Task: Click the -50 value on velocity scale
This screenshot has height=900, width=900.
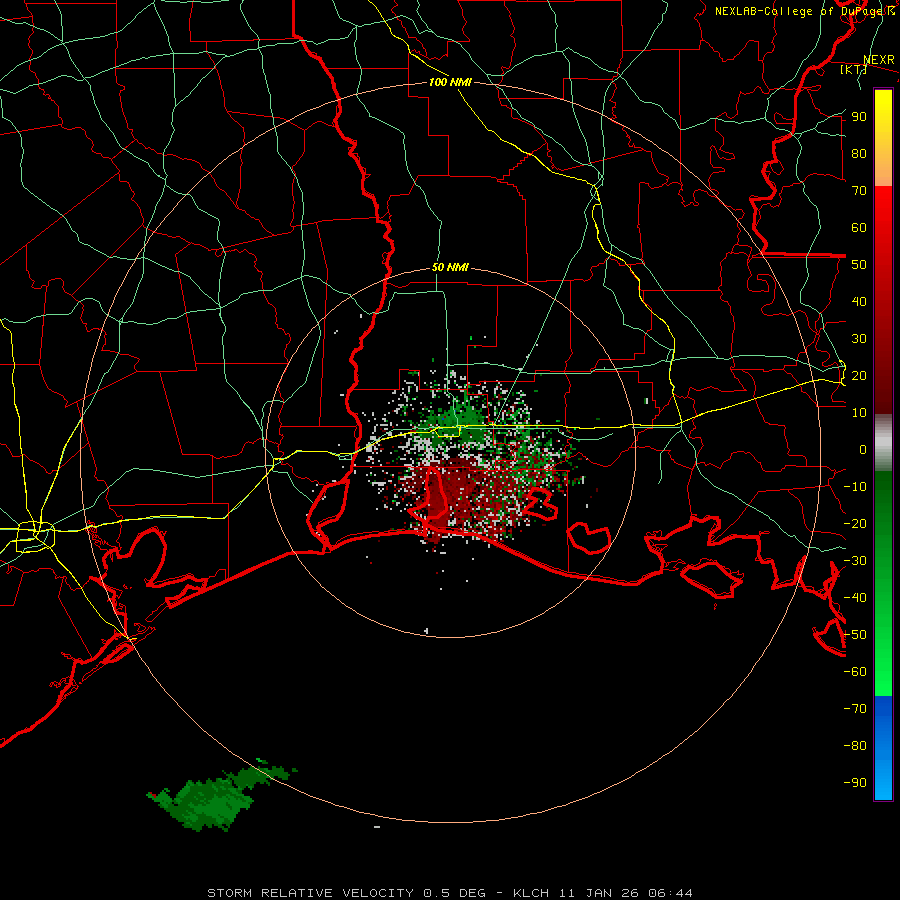Action: pos(855,635)
